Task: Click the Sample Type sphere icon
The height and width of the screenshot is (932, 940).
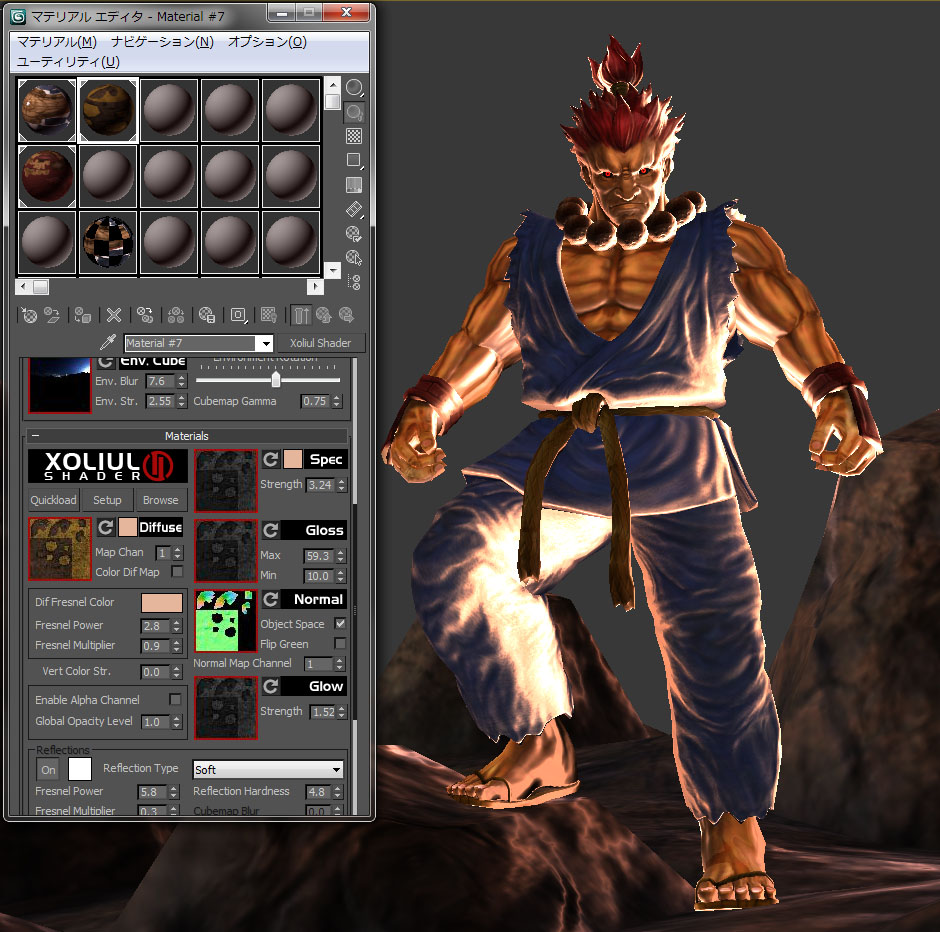Action: [354, 88]
